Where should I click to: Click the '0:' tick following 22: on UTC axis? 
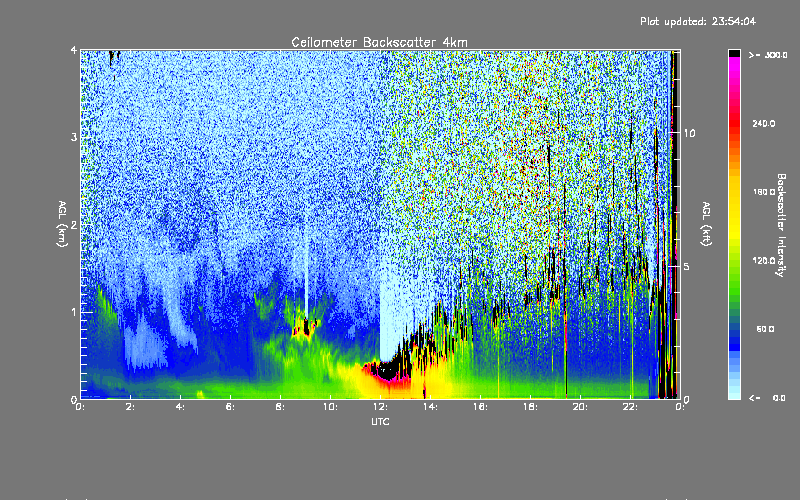(x=680, y=407)
